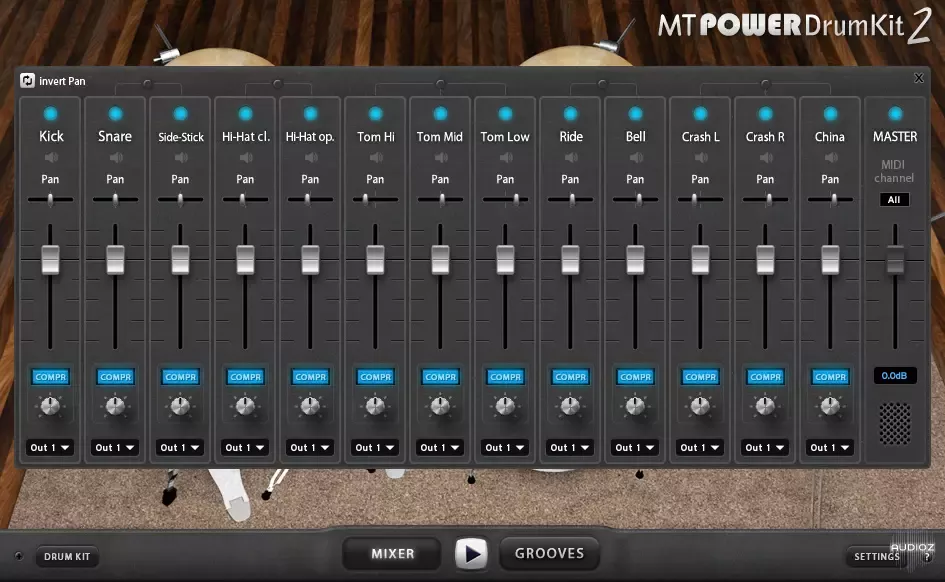Viewport: 945px width, 582px height.
Task: Click the Snare-Side-Stick link circle
Action: 148,84
